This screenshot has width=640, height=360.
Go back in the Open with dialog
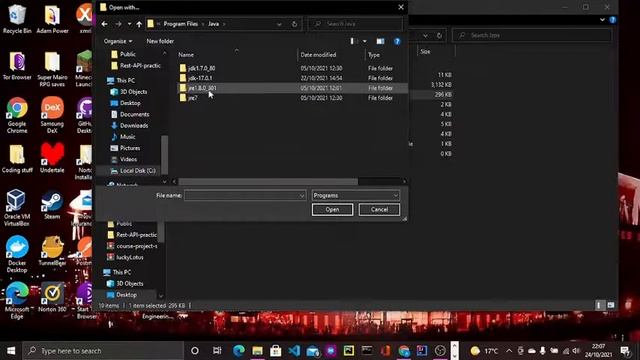pos(104,24)
